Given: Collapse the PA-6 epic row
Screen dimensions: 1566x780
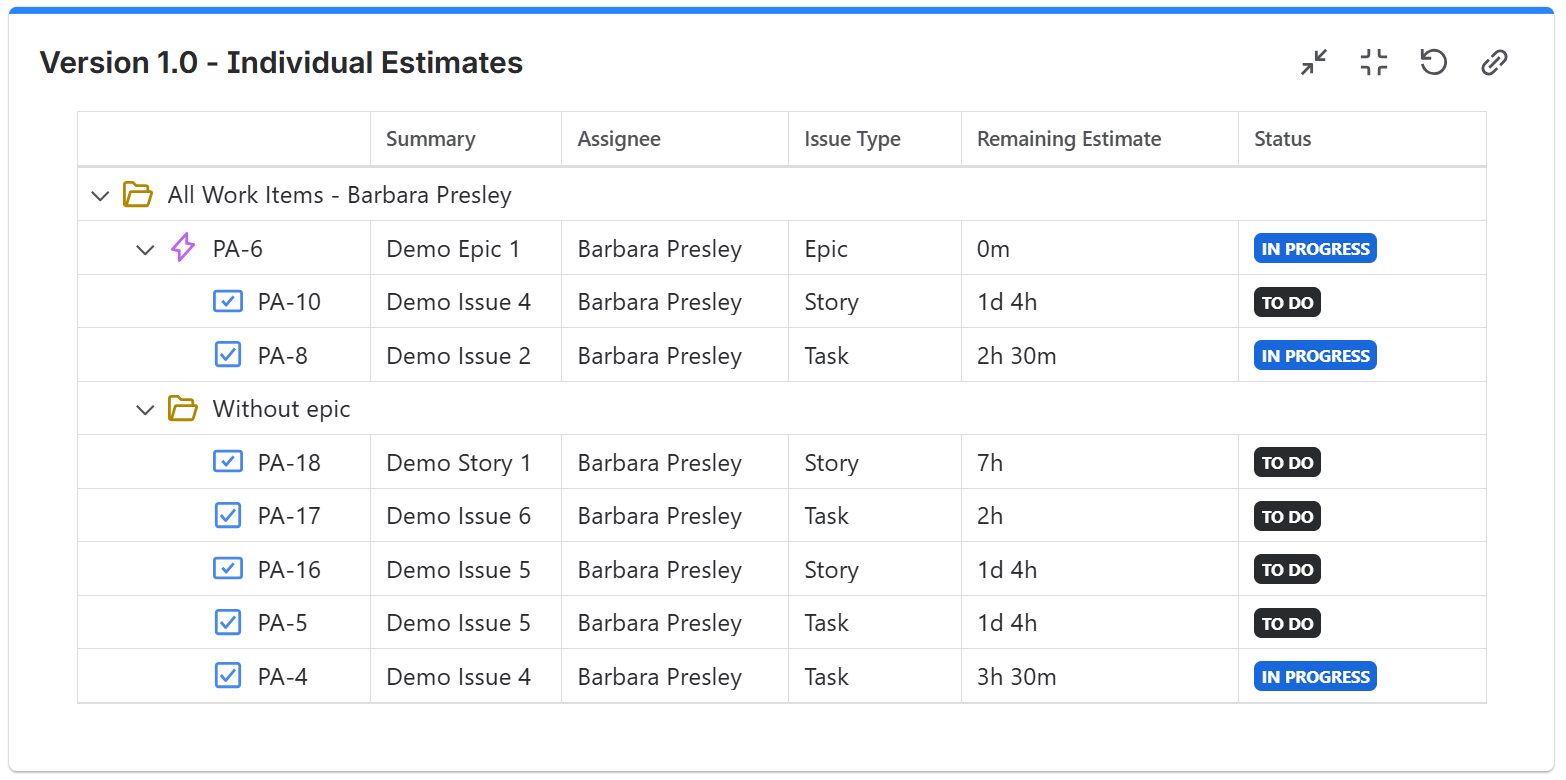Looking at the screenshot, I should click(145, 249).
